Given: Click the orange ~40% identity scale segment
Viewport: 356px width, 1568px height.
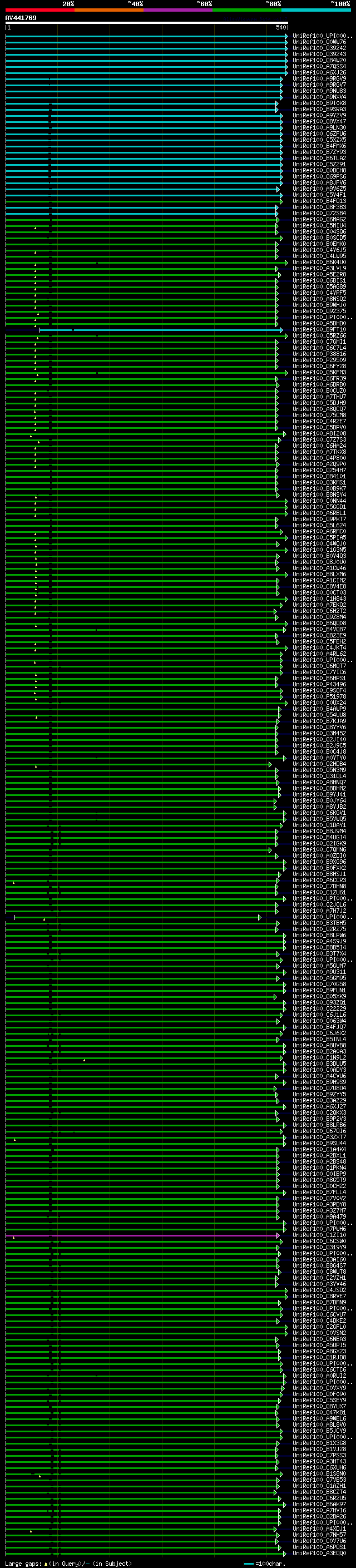Looking at the screenshot, I should click(x=109, y=10).
